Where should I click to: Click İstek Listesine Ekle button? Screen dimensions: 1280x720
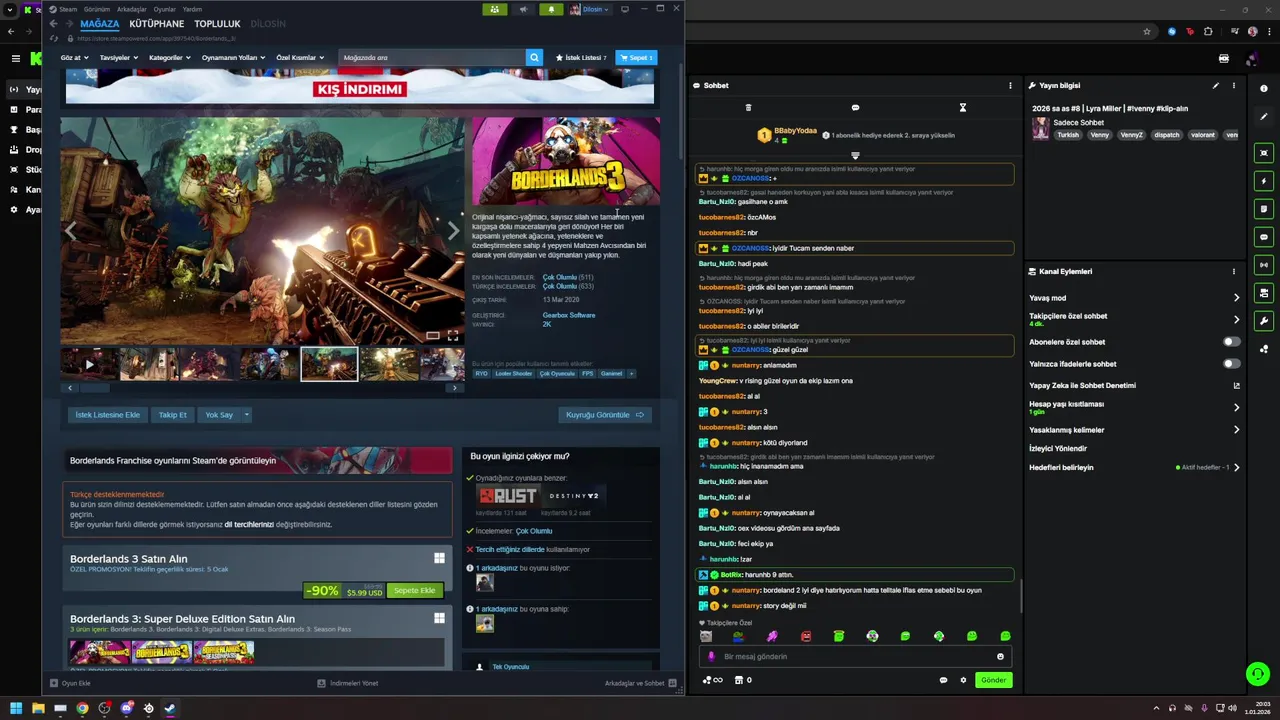107,414
